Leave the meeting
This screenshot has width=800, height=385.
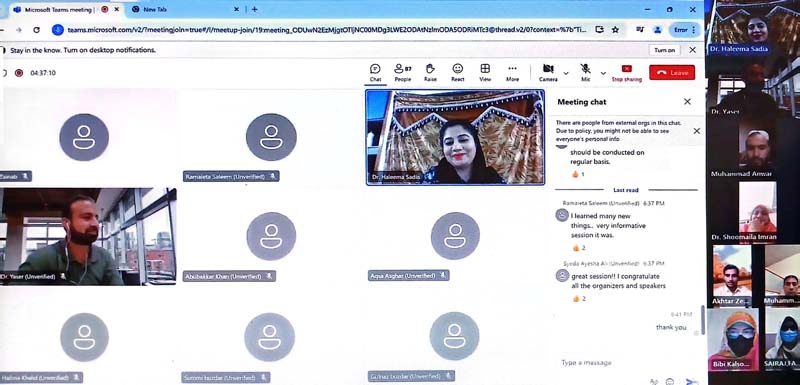click(x=672, y=72)
